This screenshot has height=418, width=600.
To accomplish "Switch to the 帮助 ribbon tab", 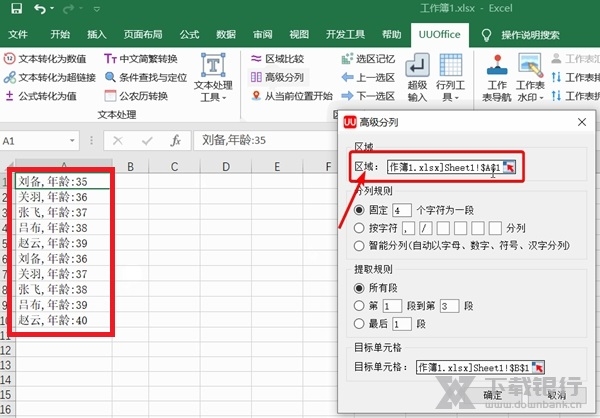I will [x=391, y=35].
